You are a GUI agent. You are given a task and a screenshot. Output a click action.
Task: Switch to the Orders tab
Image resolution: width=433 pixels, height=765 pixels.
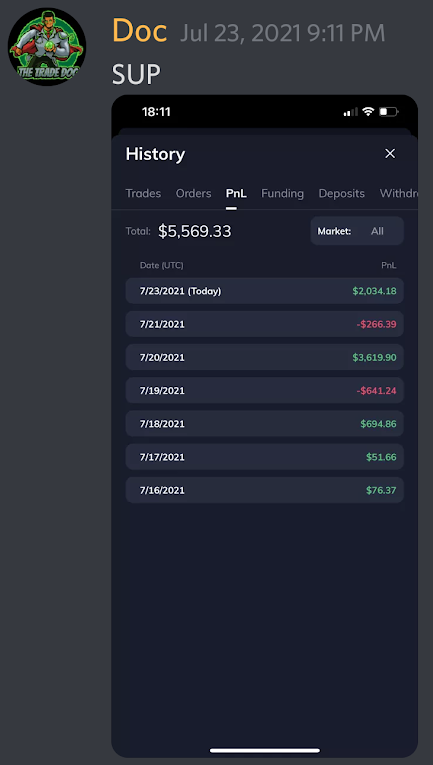(194, 193)
